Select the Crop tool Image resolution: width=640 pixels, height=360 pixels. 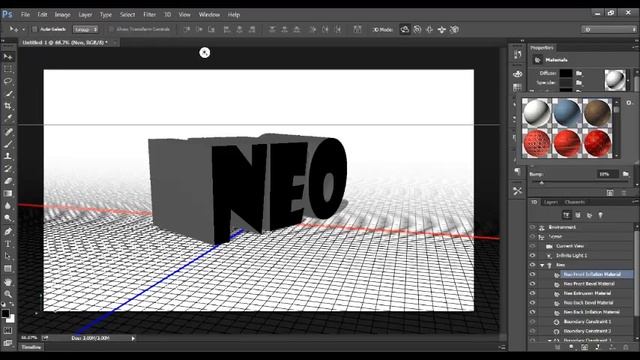click(x=8, y=106)
